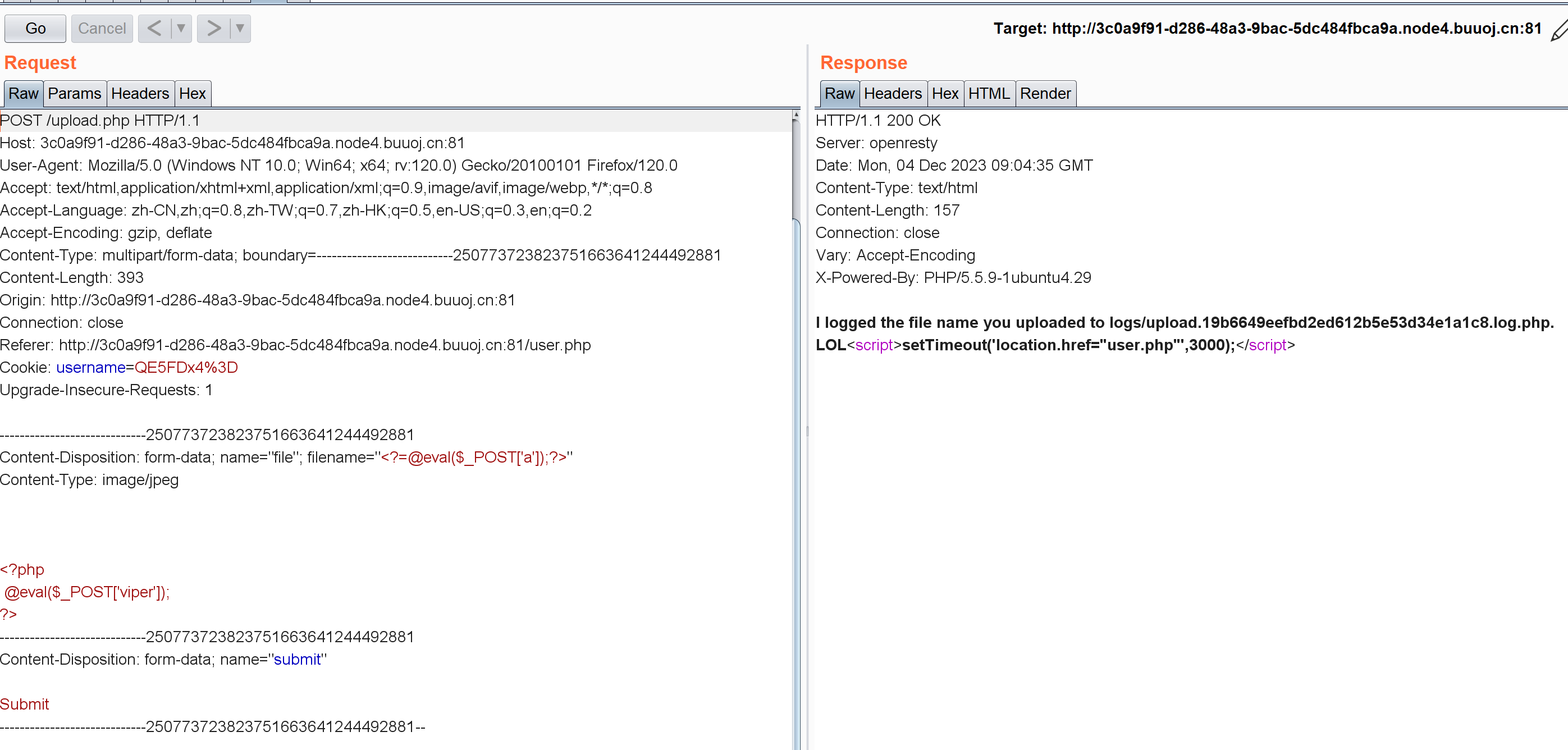Click the 'Submit' value in request body
Viewport: 1568px width, 750px height.
coord(24,705)
